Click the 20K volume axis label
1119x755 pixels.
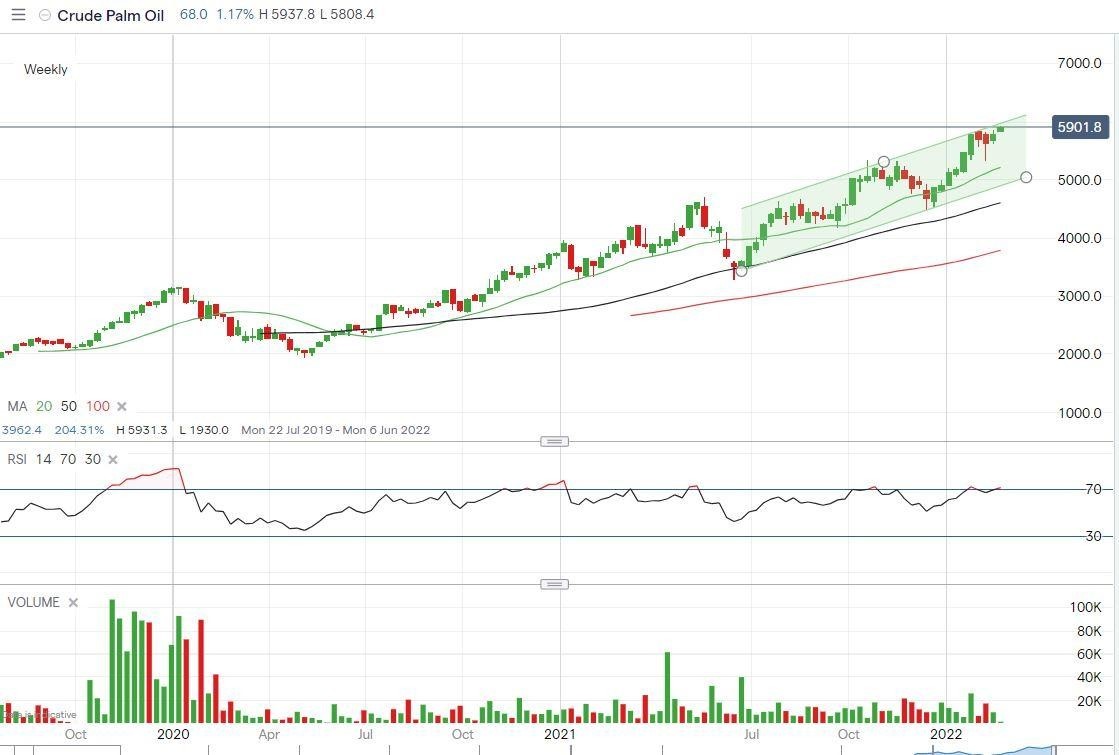[1089, 701]
